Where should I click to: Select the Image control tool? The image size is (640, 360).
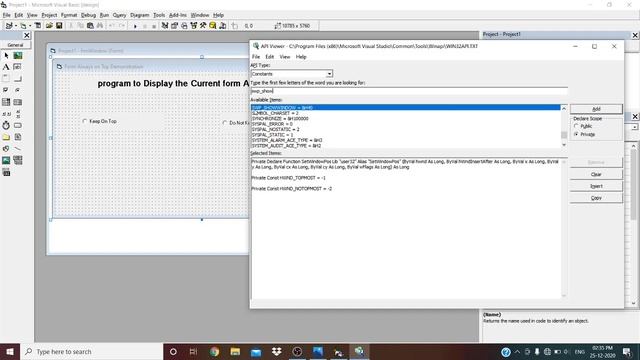pyautogui.click(x=6, y=160)
